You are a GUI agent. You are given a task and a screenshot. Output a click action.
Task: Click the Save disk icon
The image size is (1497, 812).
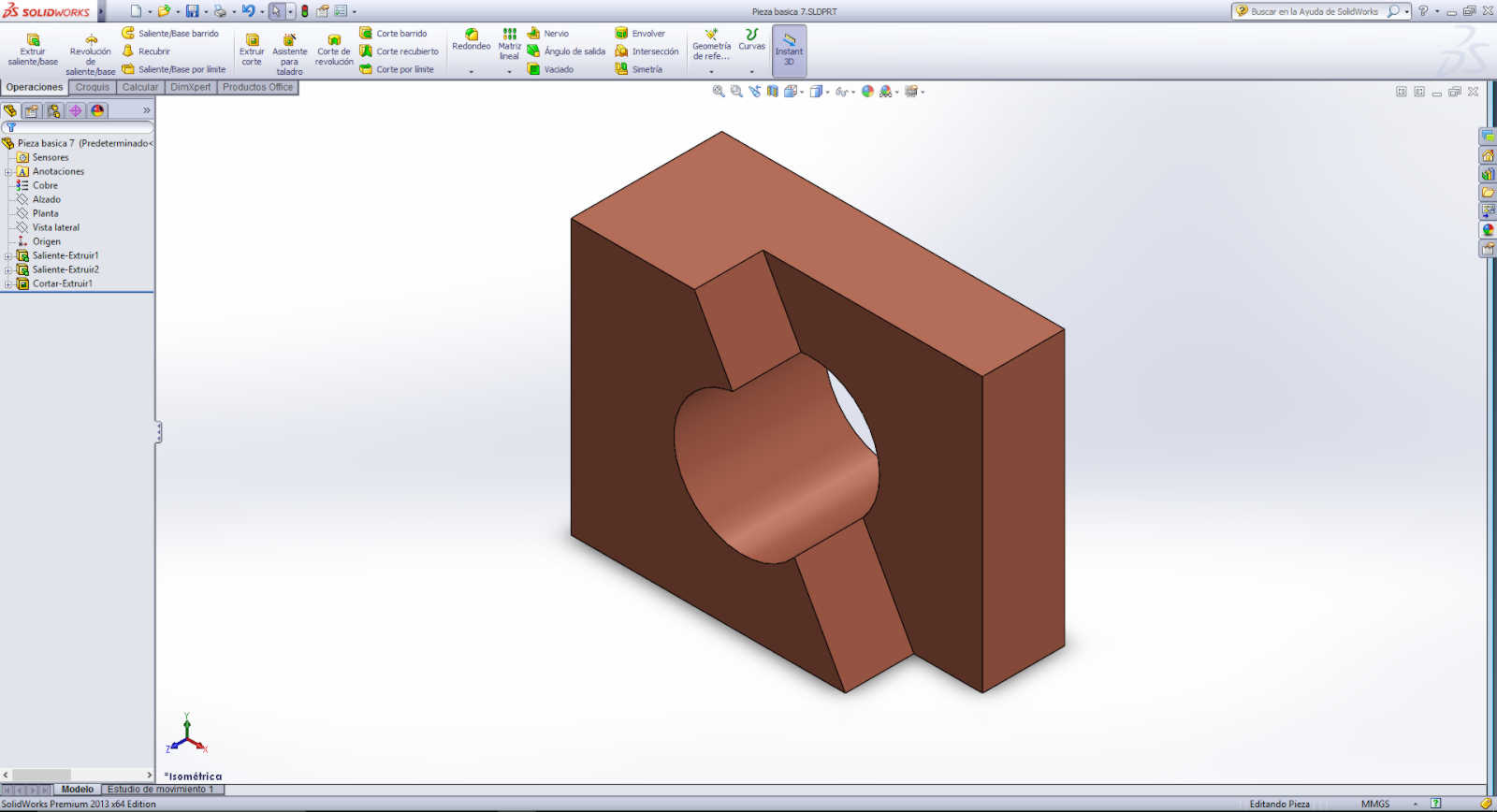click(192, 11)
